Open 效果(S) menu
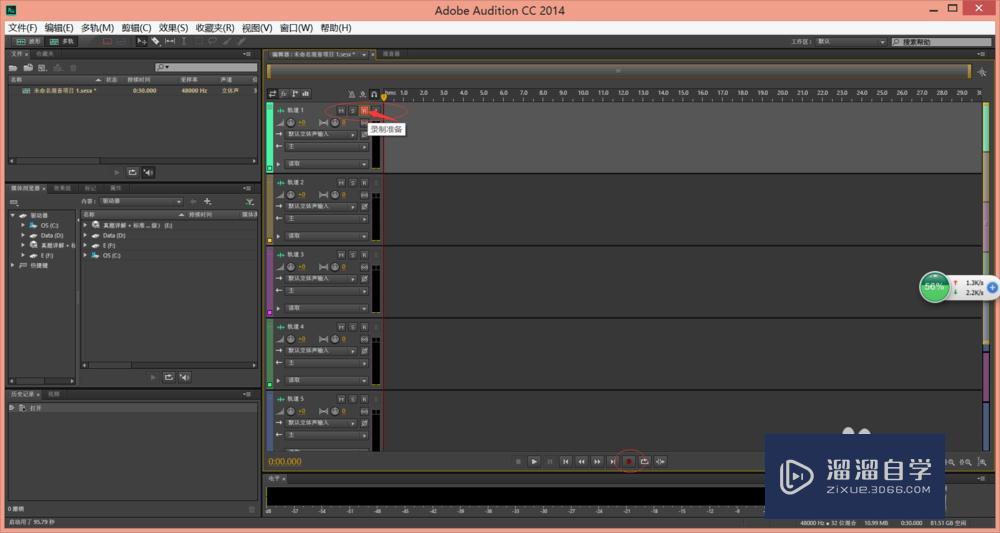Image resolution: width=1000 pixels, height=533 pixels. [x=173, y=28]
